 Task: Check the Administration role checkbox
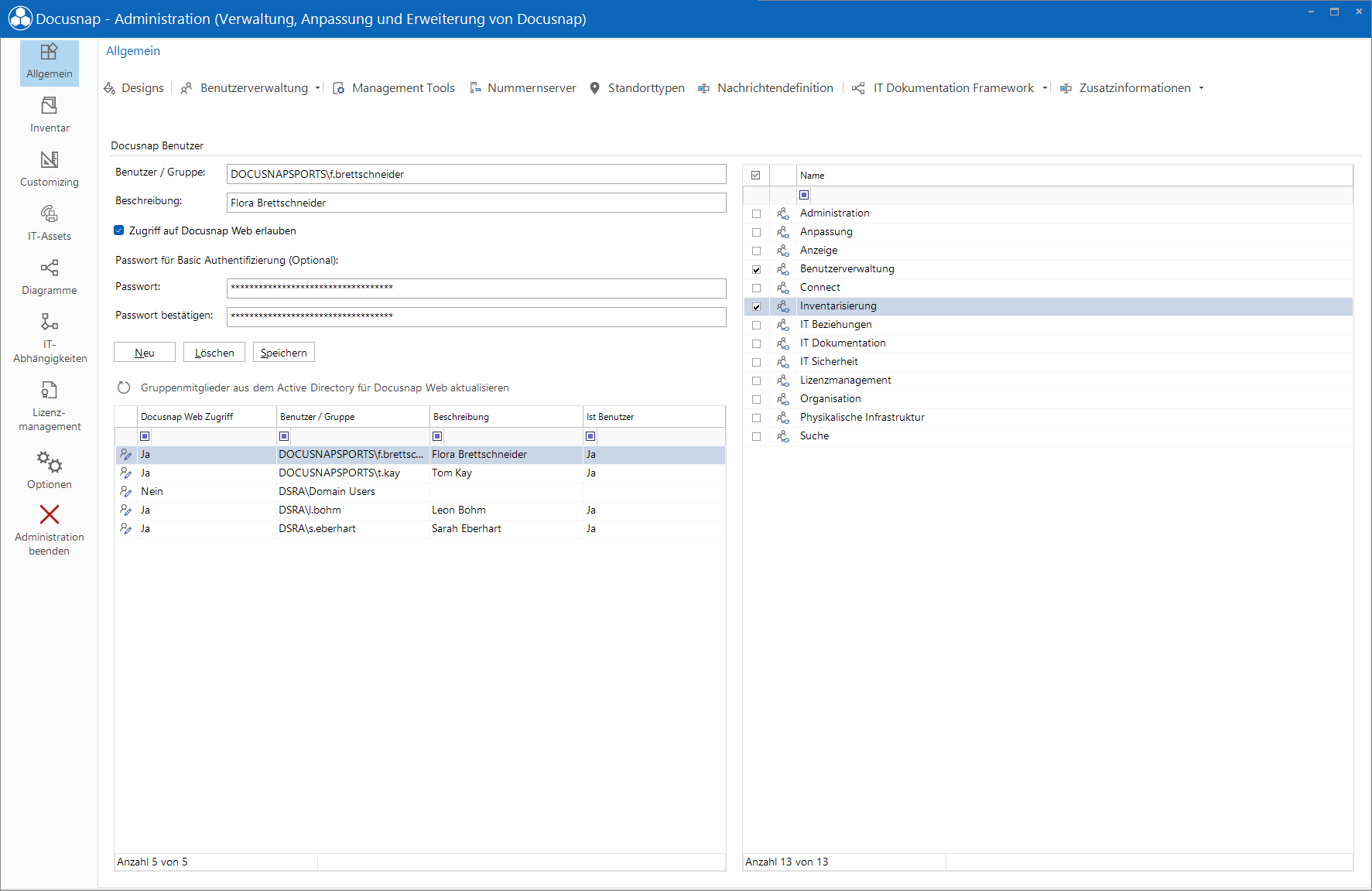[x=756, y=213]
